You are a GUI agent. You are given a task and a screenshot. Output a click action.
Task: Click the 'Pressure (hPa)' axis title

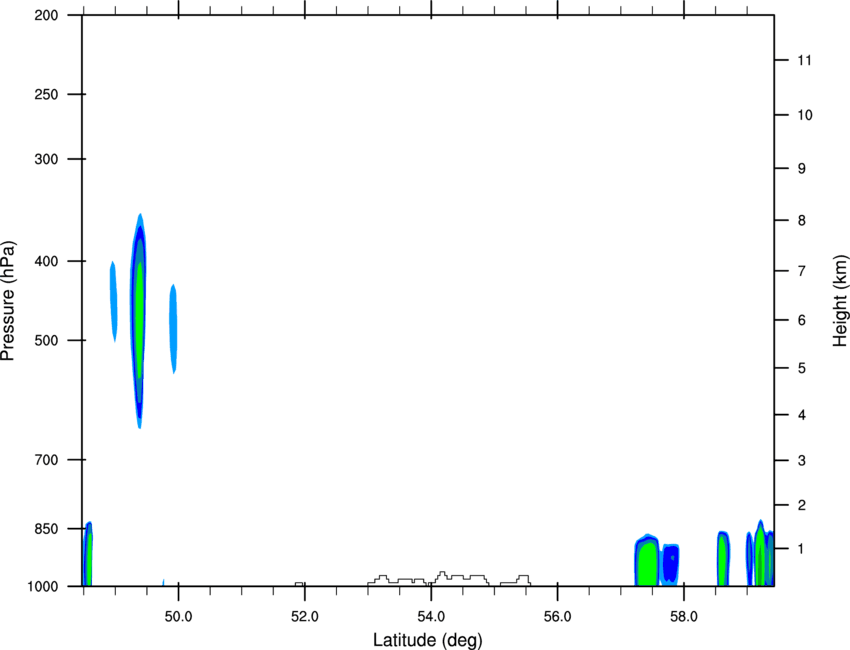[8, 301]
